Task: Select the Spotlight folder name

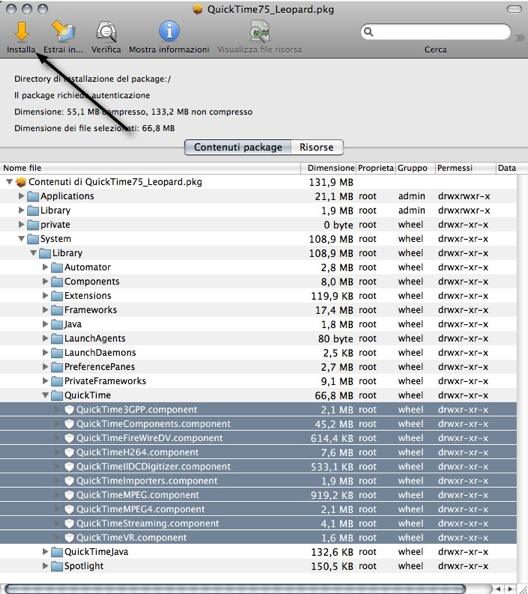Action: click(x=84, y=566)
